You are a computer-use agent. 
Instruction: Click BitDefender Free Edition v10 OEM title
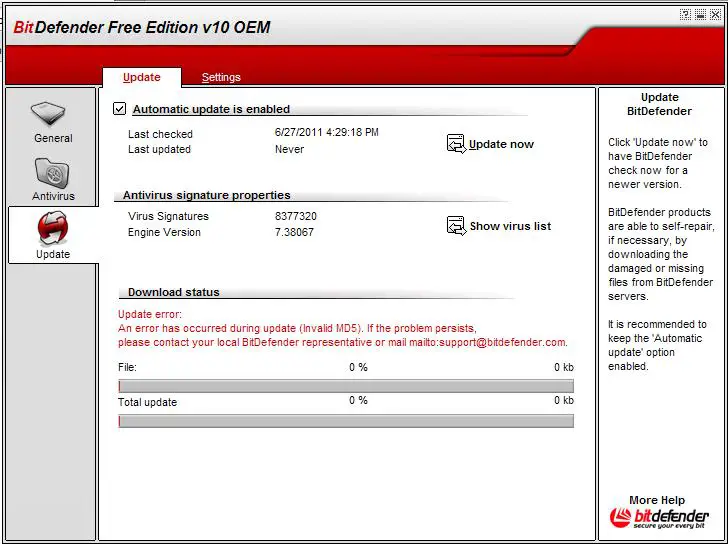point(142,27)
